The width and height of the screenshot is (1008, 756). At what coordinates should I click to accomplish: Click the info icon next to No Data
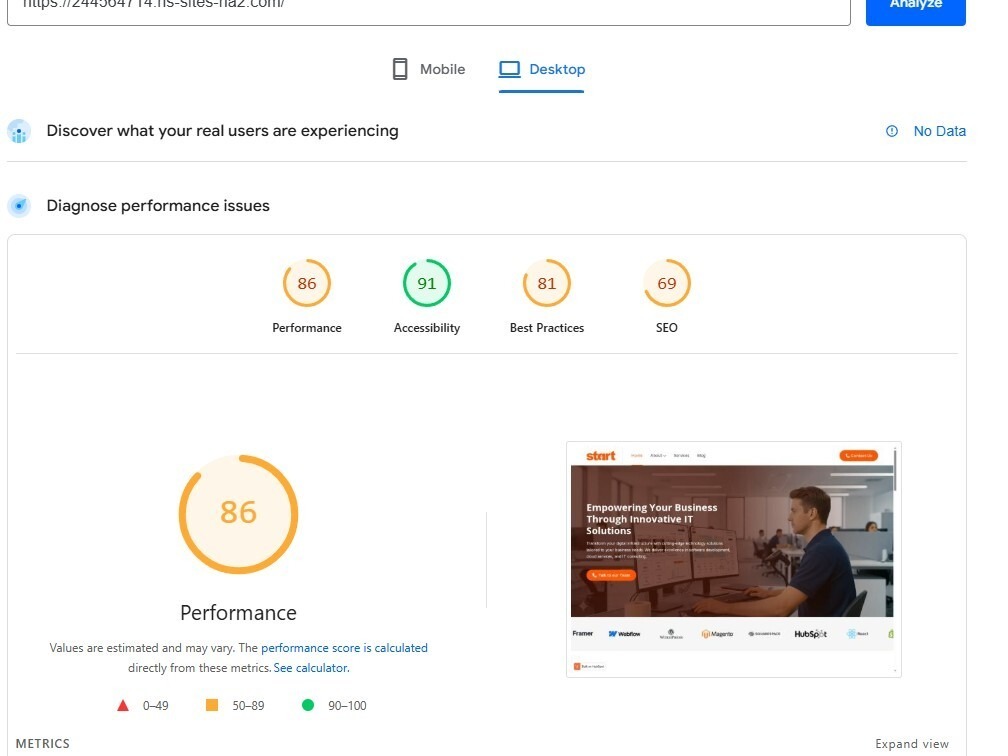coord(890,131)
